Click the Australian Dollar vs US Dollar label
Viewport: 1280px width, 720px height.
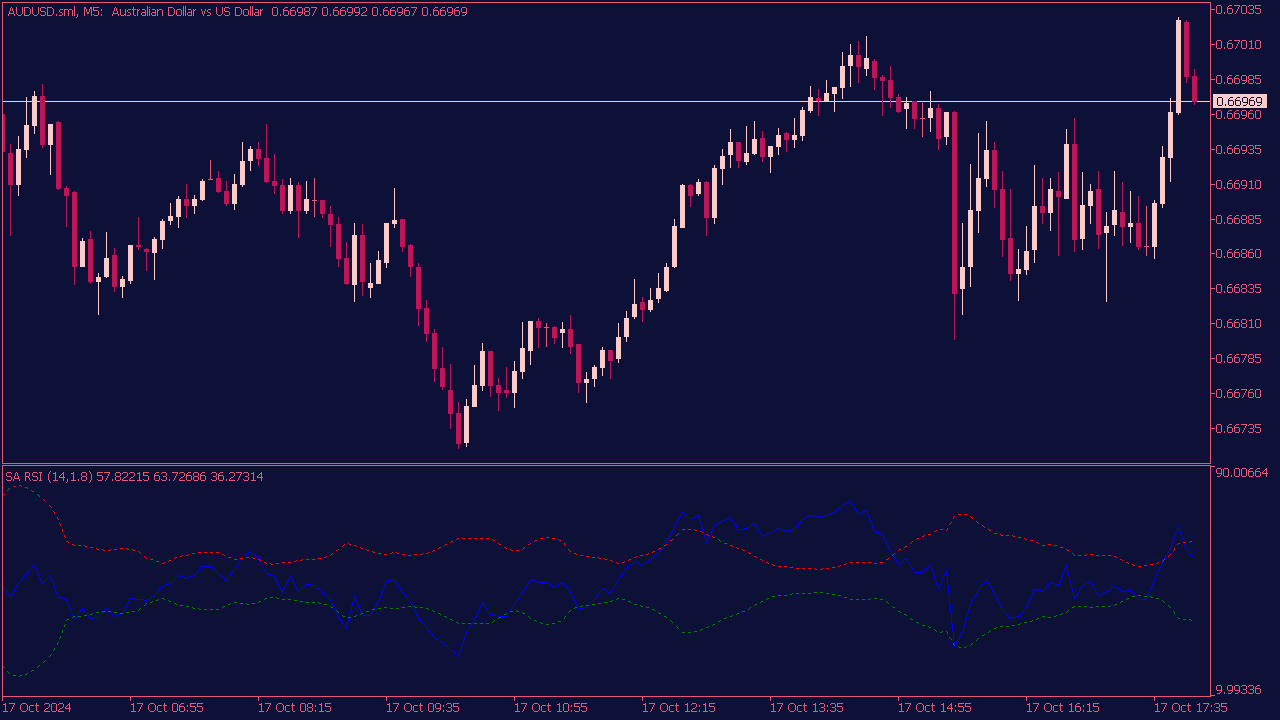click(188, 11)
